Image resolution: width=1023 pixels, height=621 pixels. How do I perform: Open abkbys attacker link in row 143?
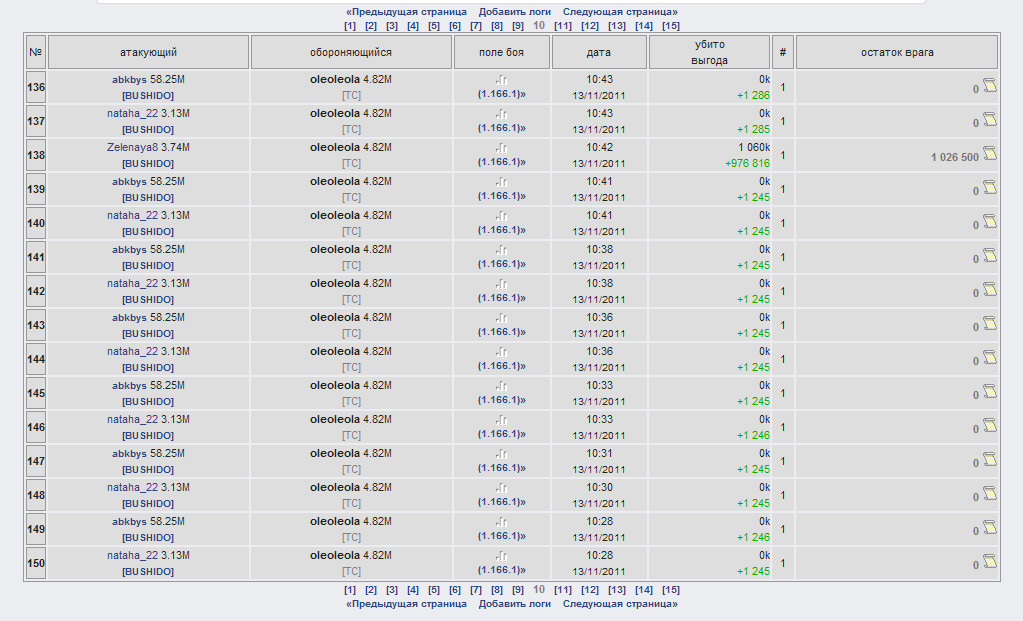tap(129, 317)
